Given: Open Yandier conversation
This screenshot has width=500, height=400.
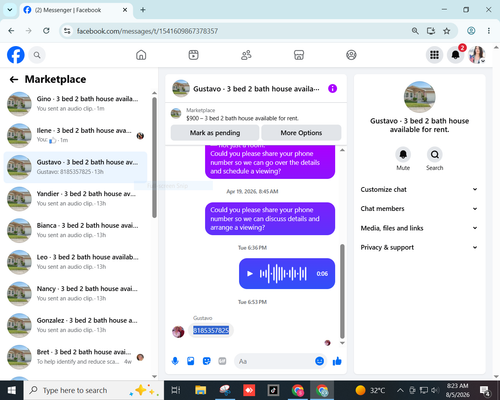Looking at the screenshot, I should coord(75,199).
